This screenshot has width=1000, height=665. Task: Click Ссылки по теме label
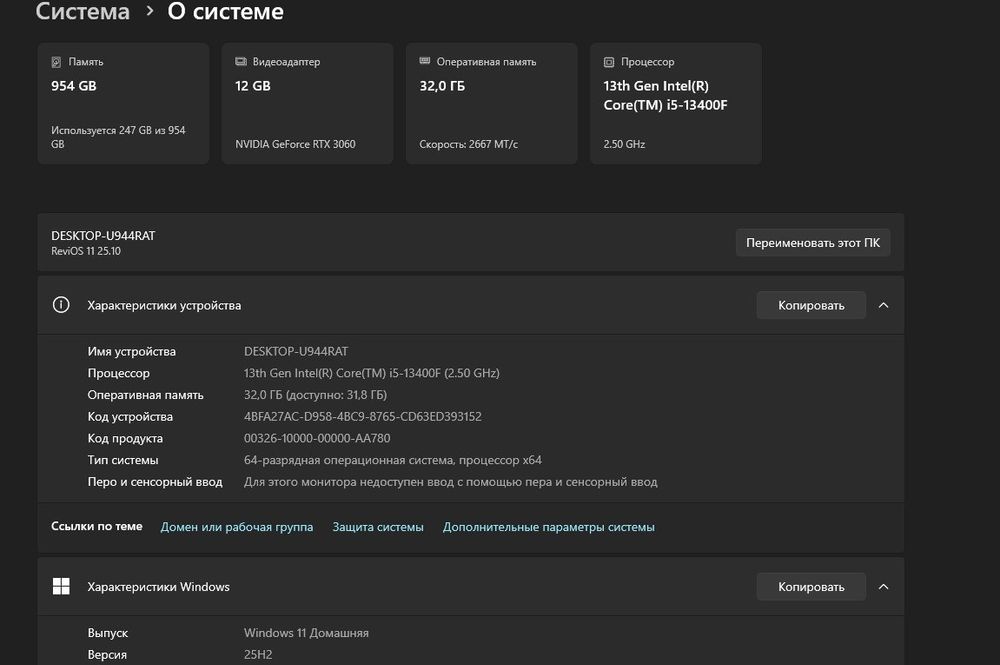(97, 527)
